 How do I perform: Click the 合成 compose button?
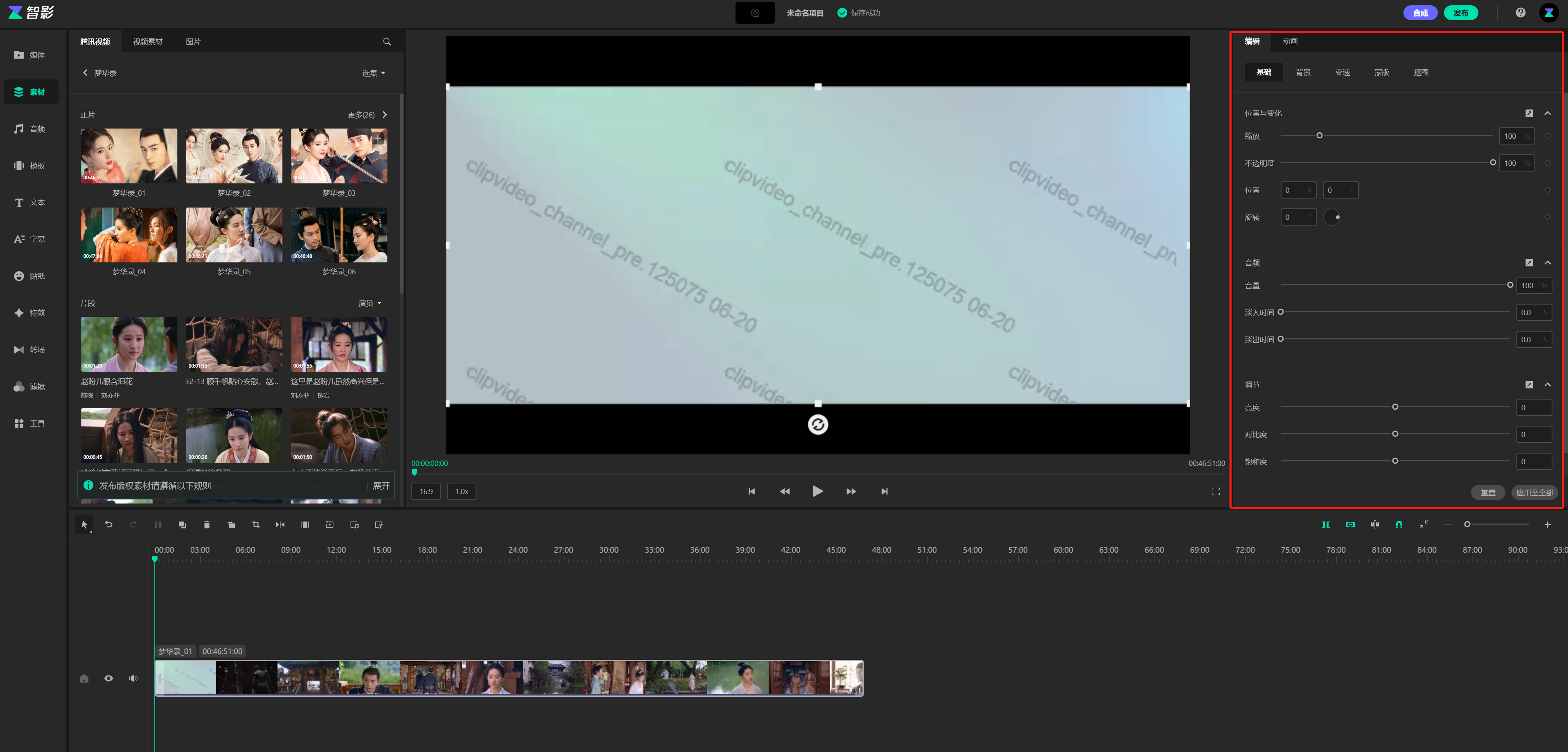(x=1420, y=13)
